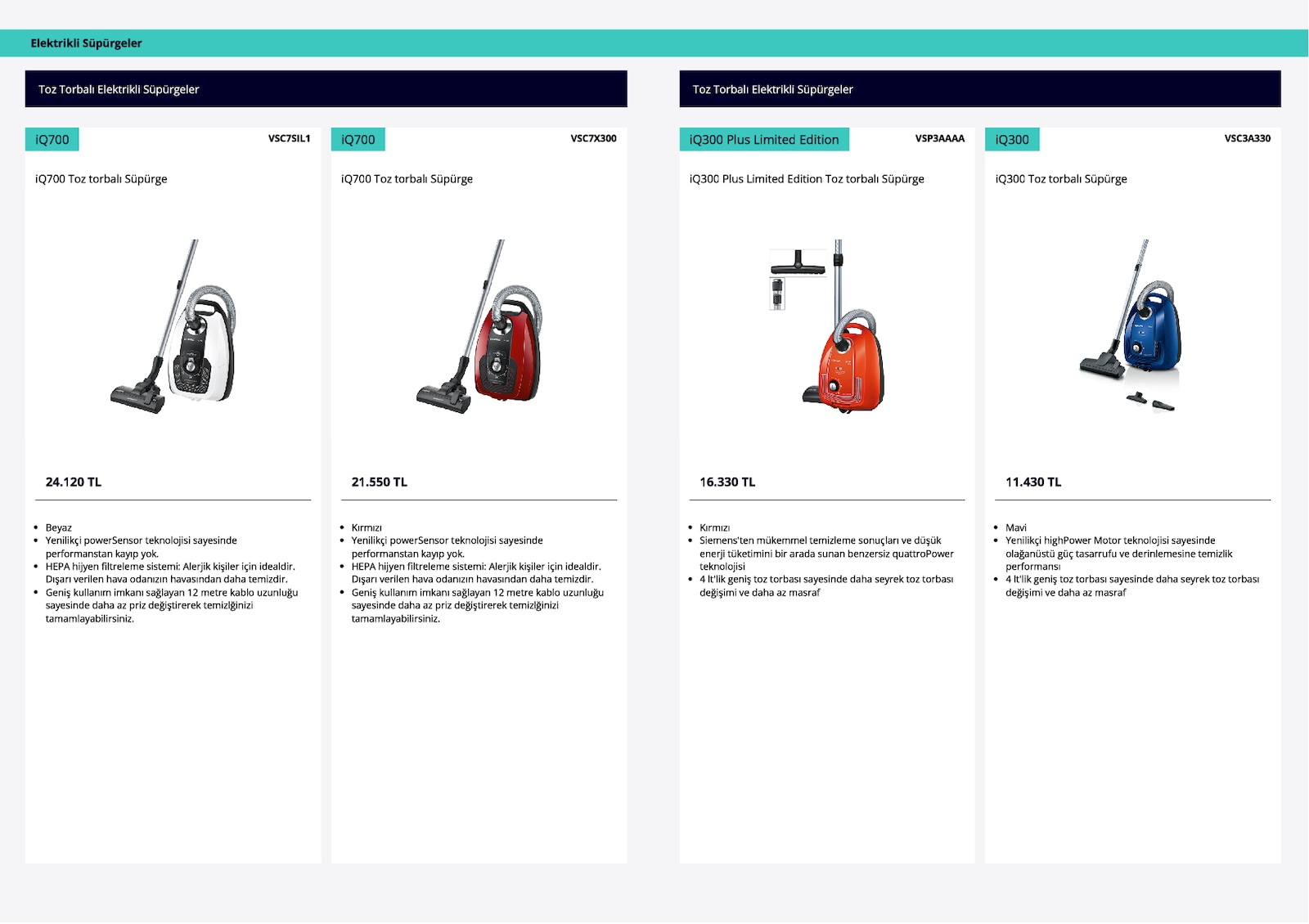Select the price "11.430 TL"

1033,482
